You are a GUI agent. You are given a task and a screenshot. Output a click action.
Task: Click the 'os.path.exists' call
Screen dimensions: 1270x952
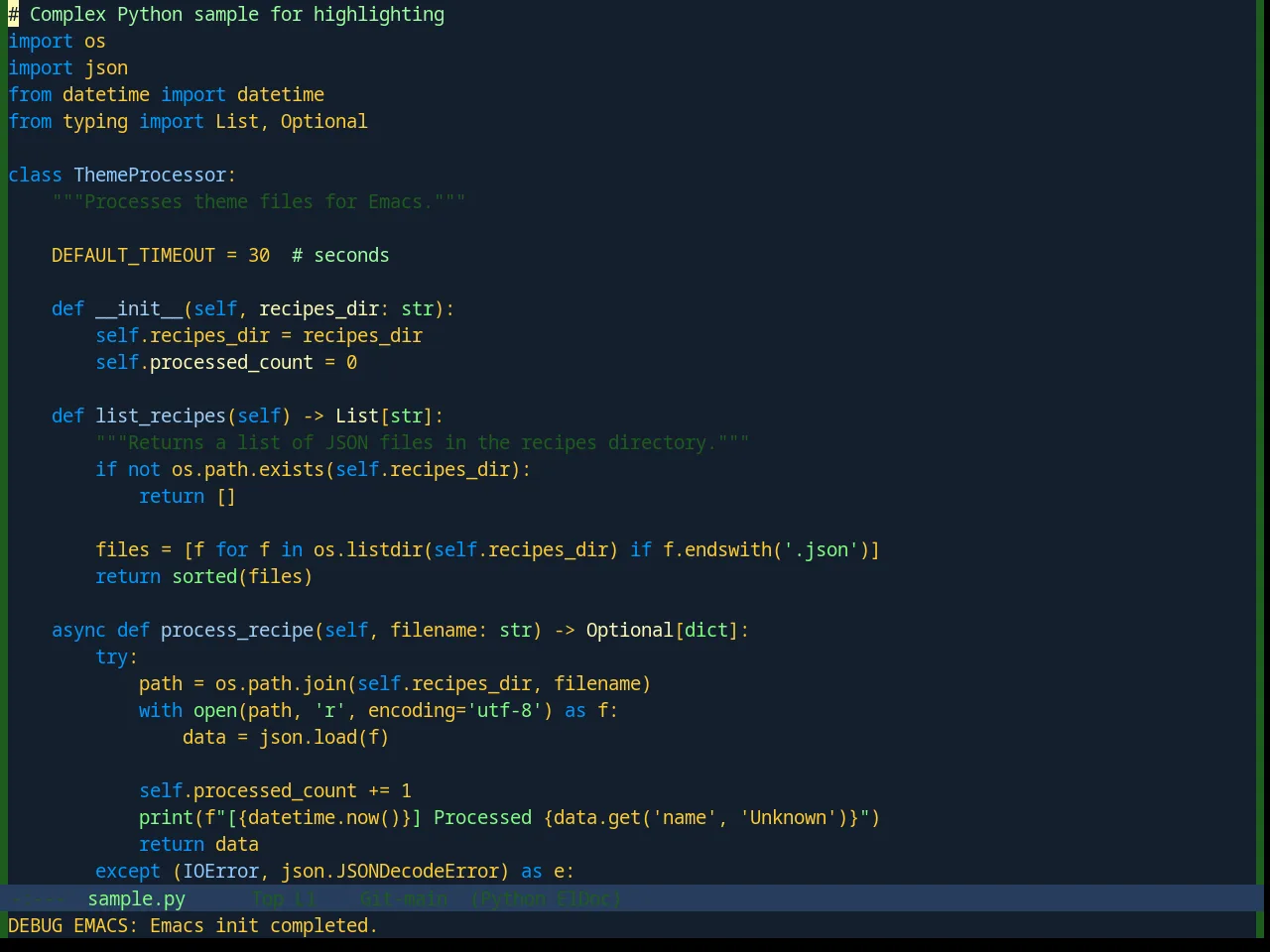tap(248, 470)
